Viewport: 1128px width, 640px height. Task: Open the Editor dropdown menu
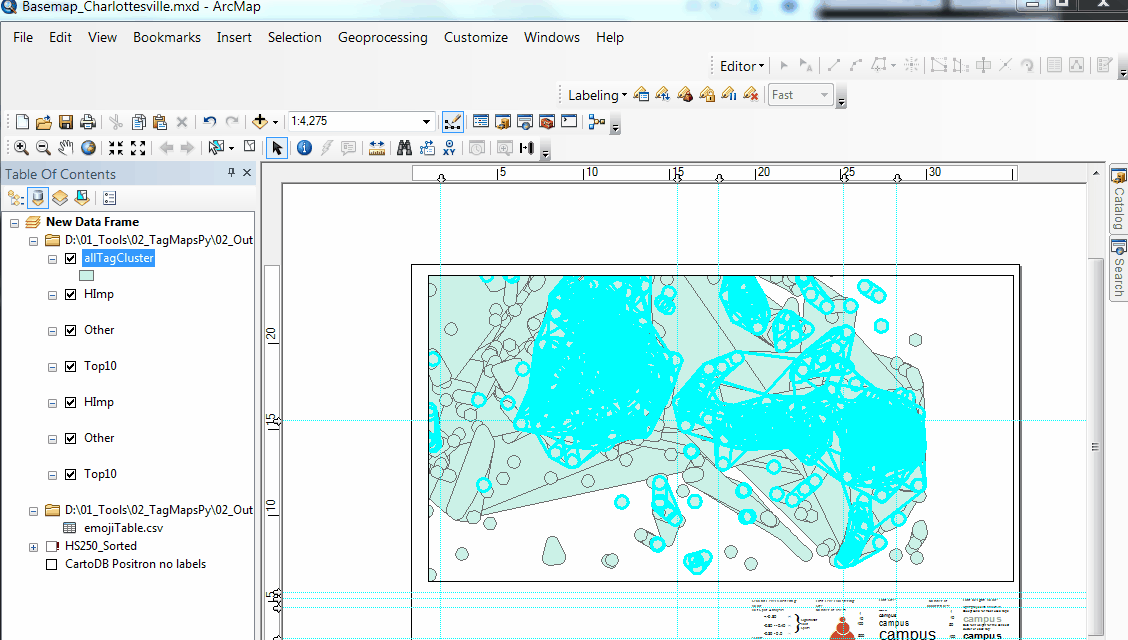pyautogui.click(x=740, y=65)
